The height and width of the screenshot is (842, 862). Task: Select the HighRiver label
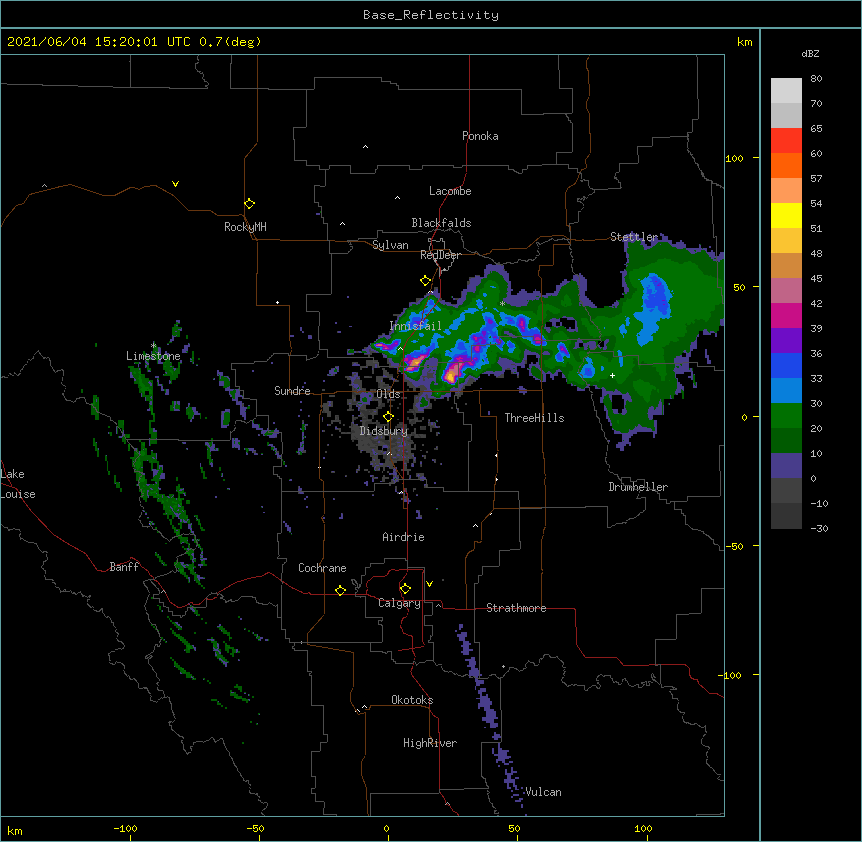pos(430,743)
